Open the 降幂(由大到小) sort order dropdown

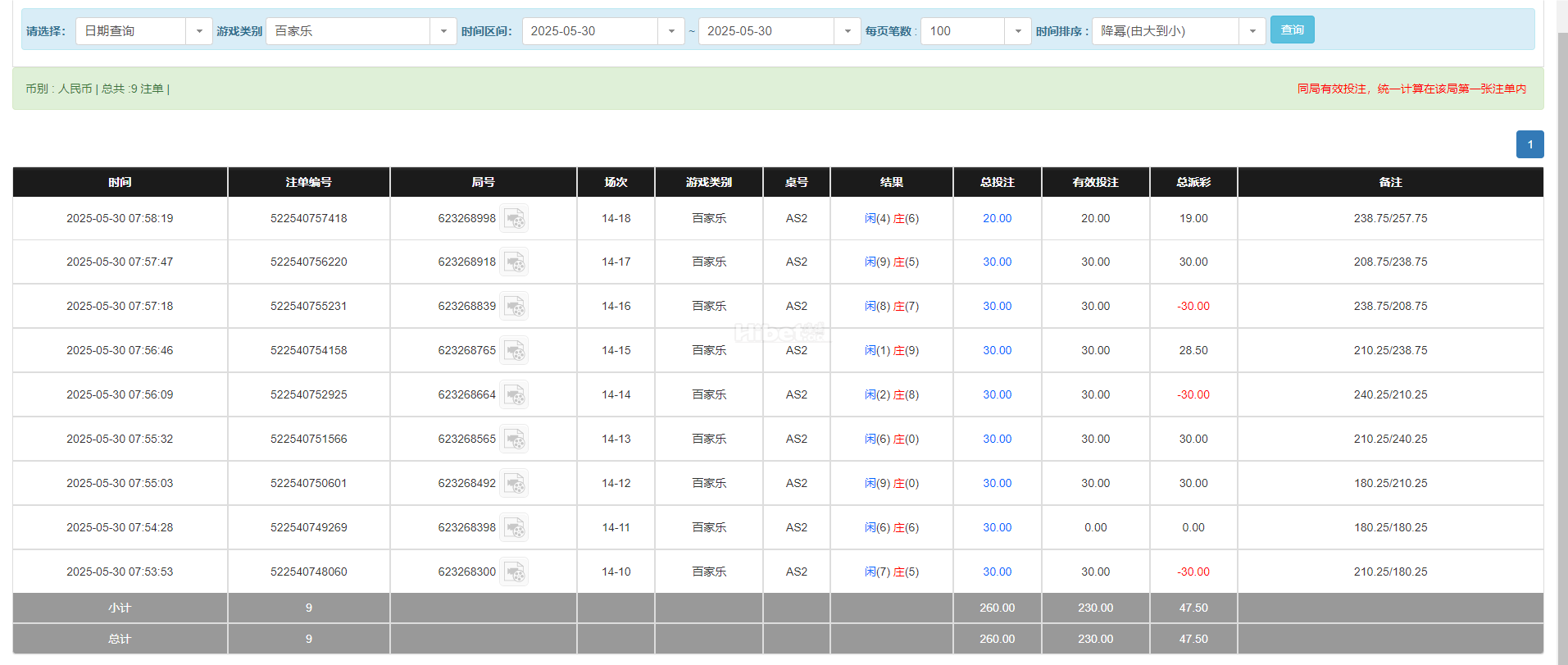pyautogui.click(x=1252, y=31)
